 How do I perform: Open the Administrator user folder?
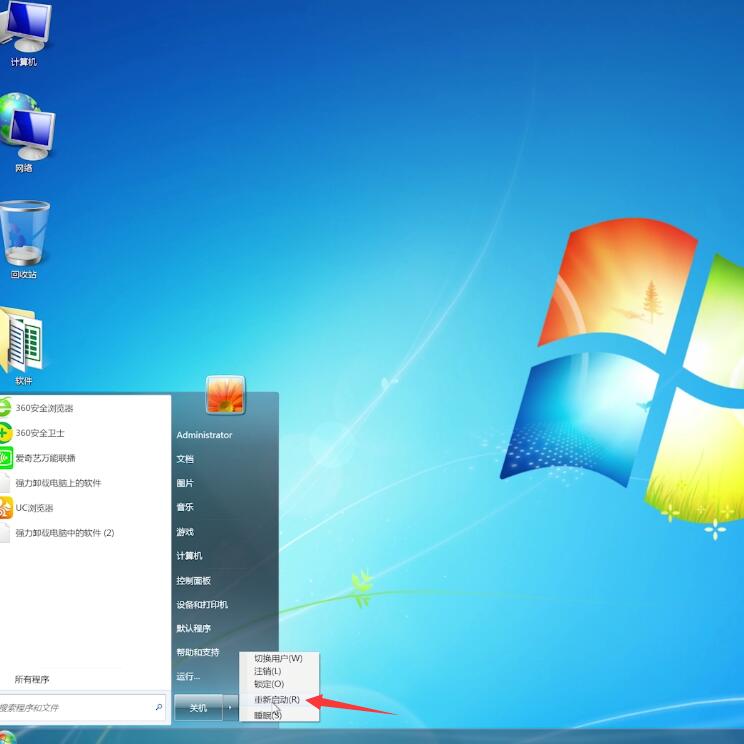point(204,435)
